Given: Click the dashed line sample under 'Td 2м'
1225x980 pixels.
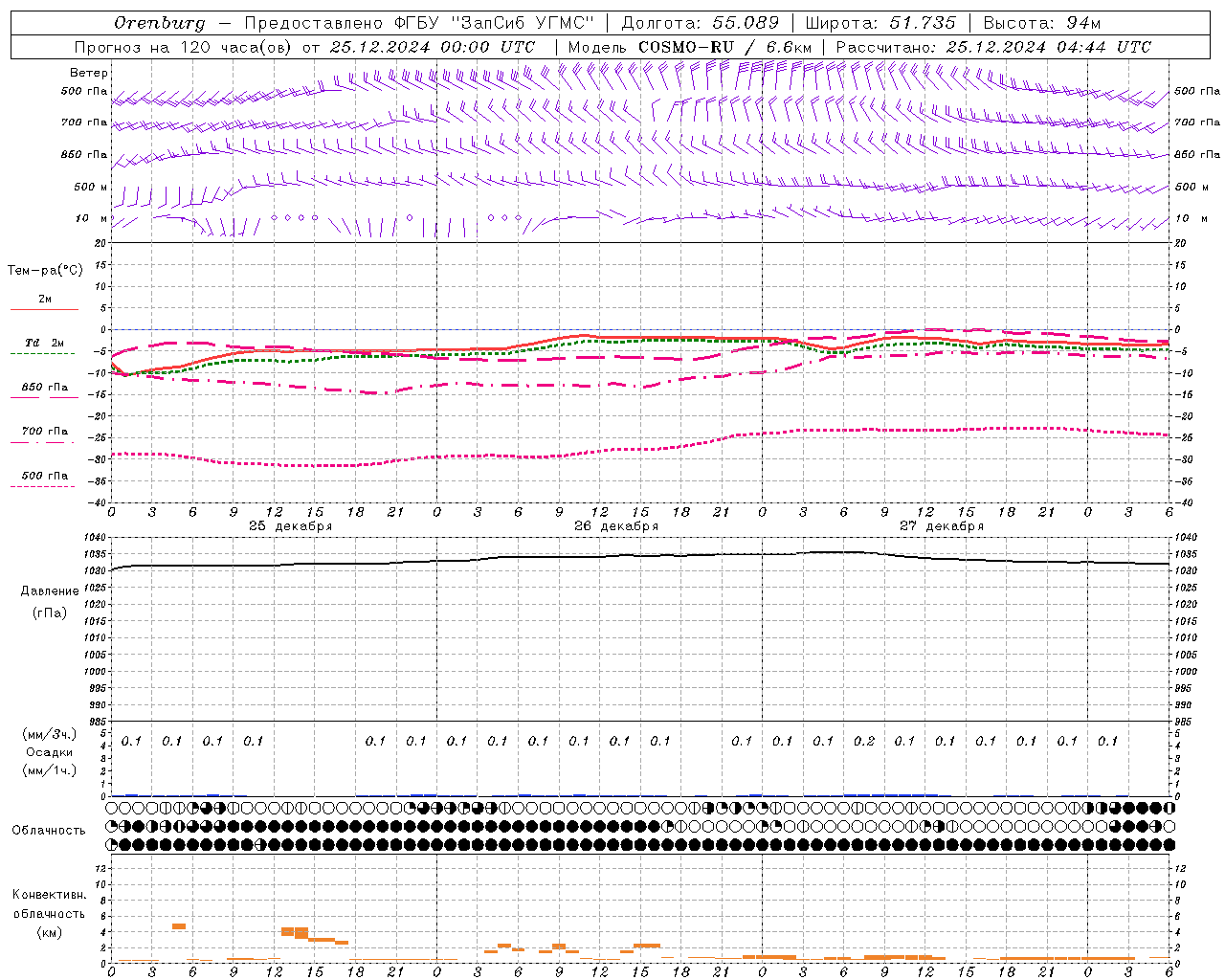Looking at the screenshot, I should pos(42,354).
